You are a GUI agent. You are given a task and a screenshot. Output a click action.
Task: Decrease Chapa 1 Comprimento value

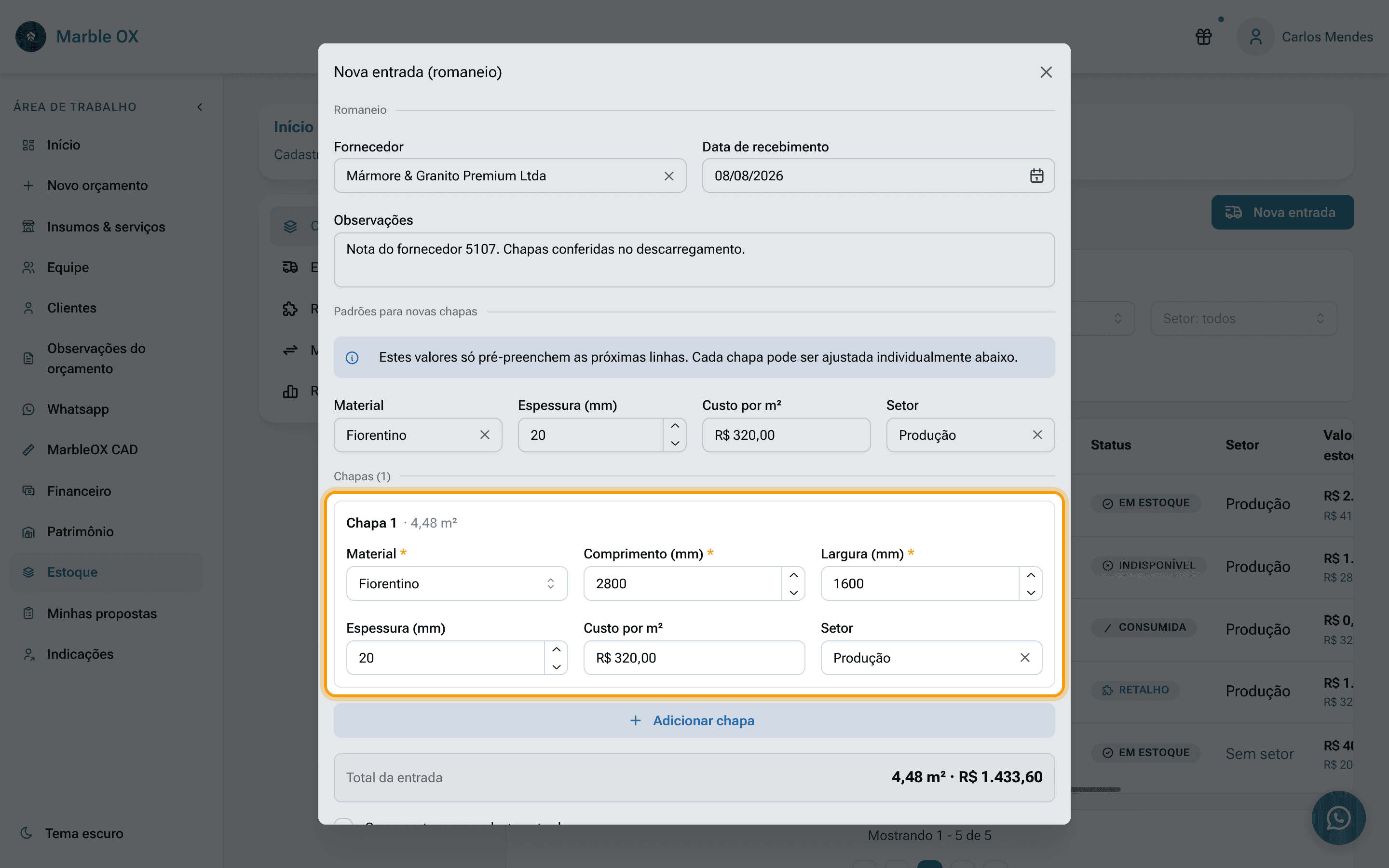[x=793, y=593]
